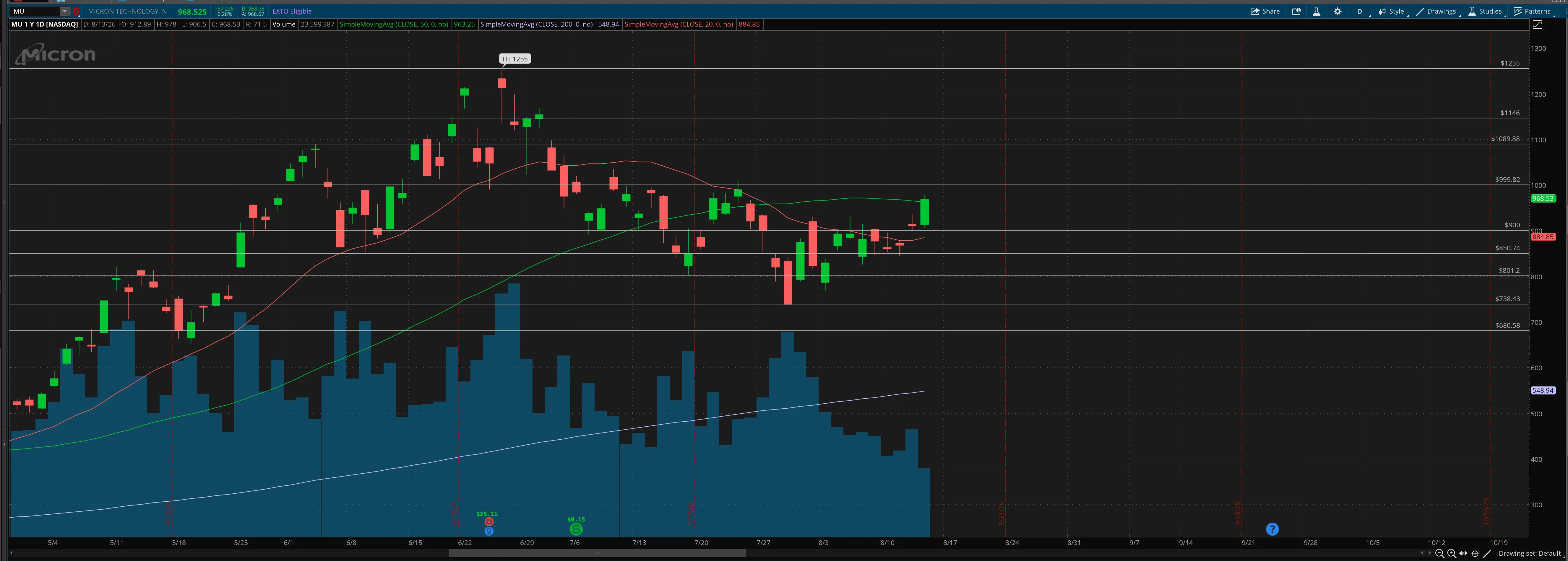This screenshot has height=561, width=1568.
Task: Click the $0.15 dividend event icon
Action: point(576,529)
